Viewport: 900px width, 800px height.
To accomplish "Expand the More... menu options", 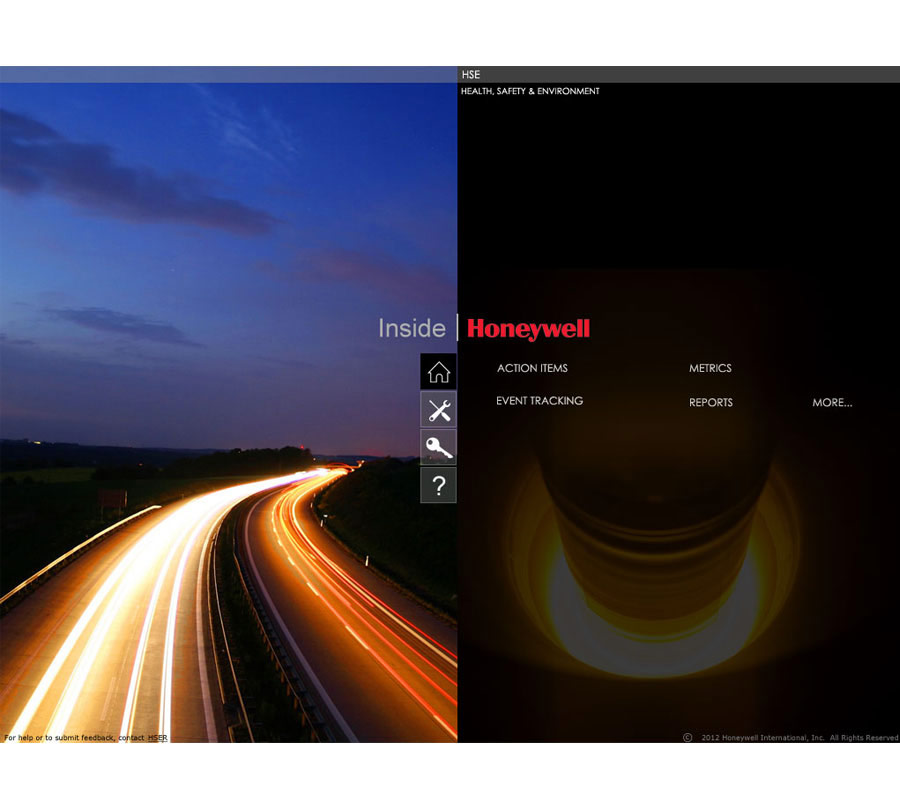I will coord(832,402).
